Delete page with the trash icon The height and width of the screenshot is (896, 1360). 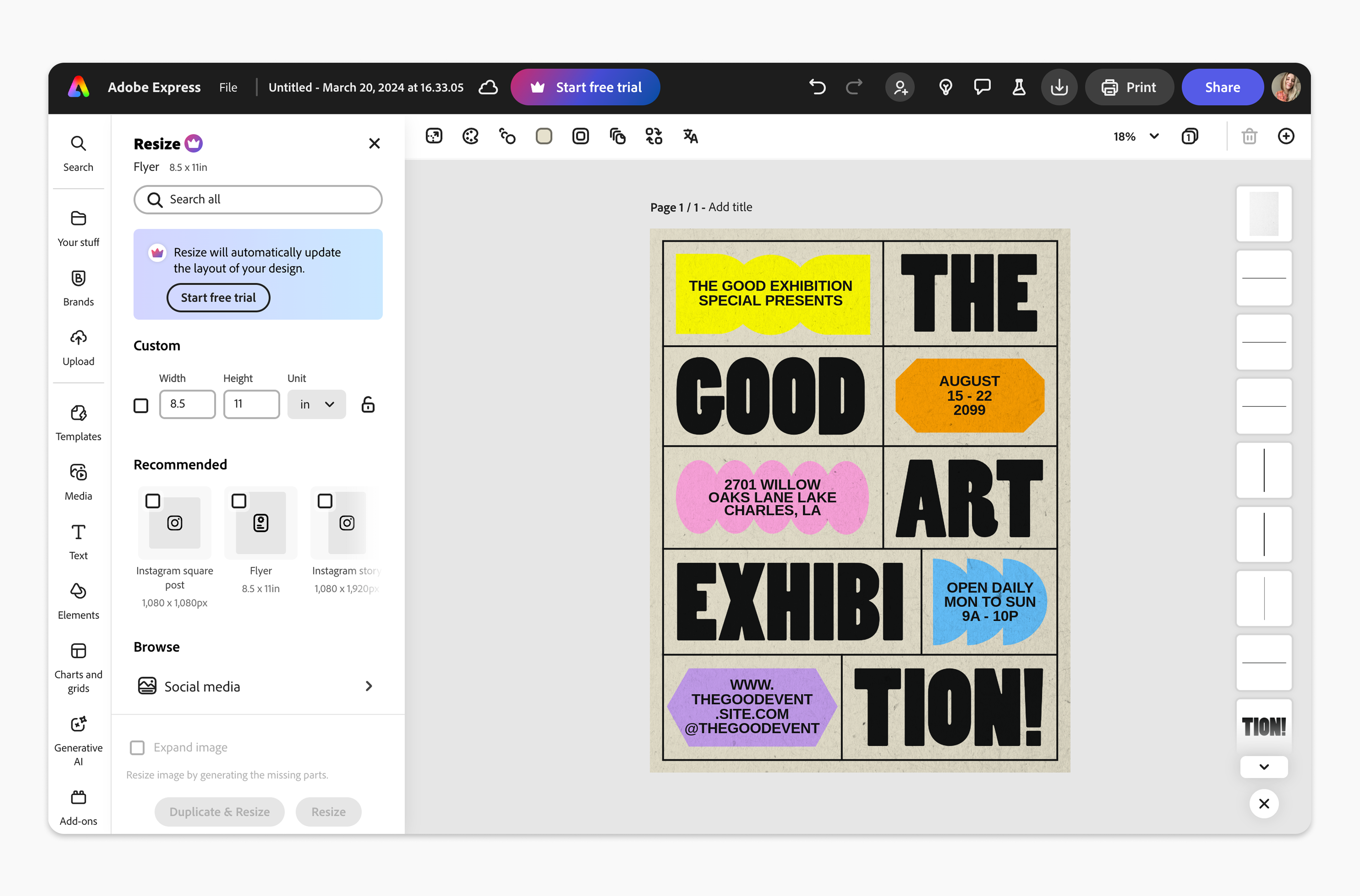coord(1249,136)
